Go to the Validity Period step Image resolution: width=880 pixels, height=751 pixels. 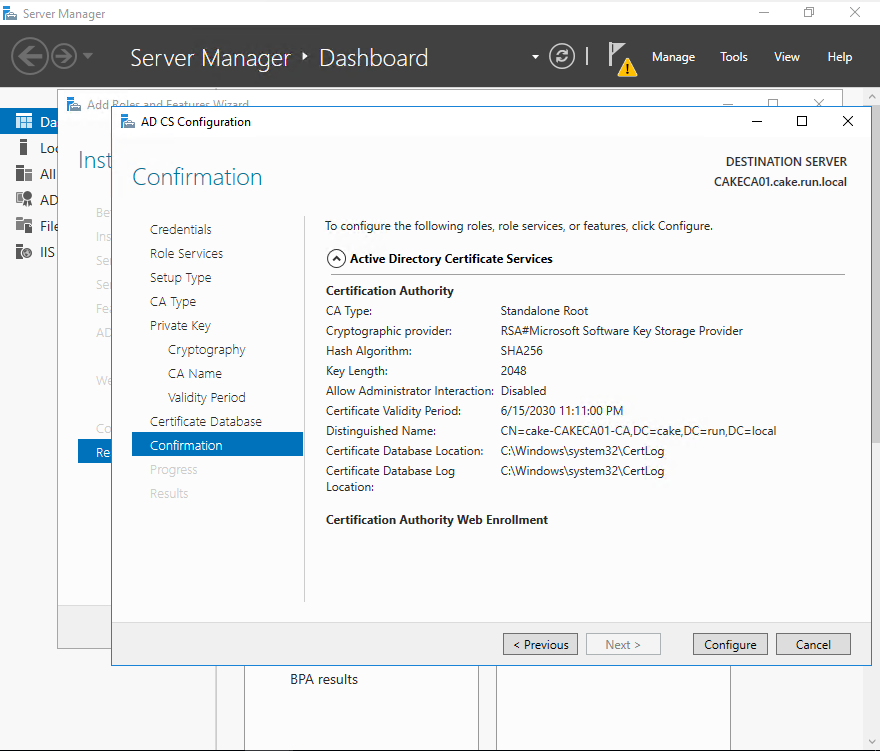pos(207,397)
